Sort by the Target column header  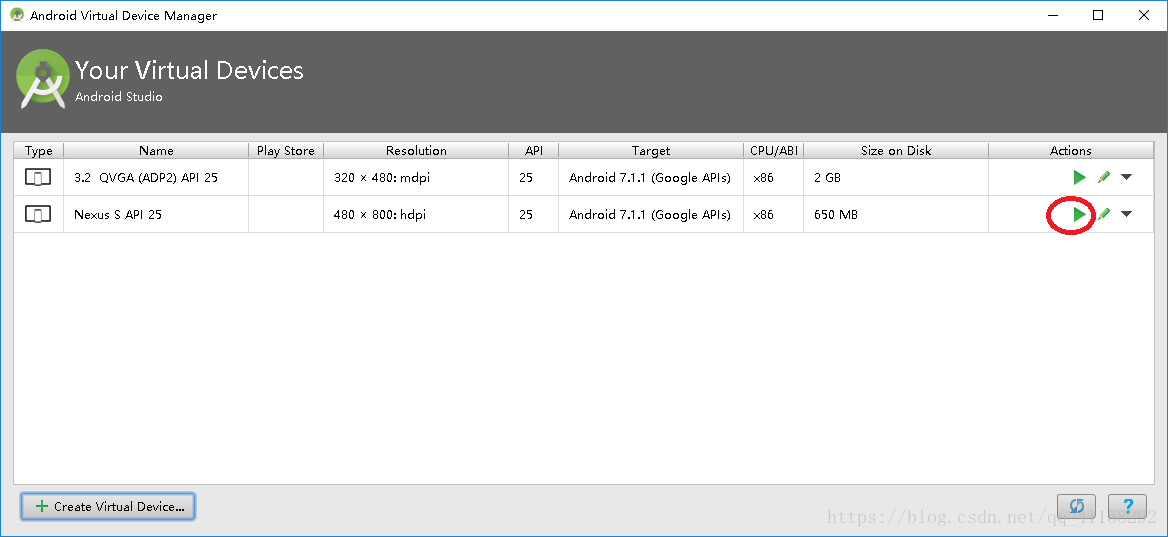pyautogui.click(x=651, y=150)
